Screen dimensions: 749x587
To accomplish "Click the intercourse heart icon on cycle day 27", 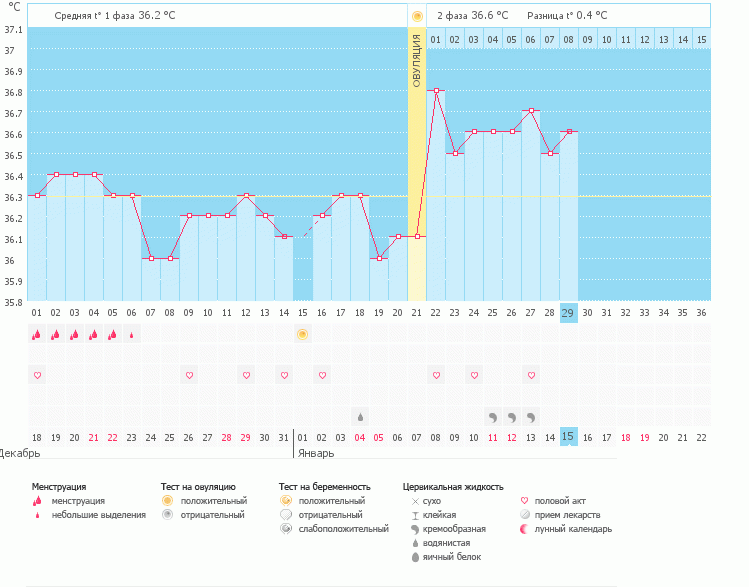I will tap(531, 375).
